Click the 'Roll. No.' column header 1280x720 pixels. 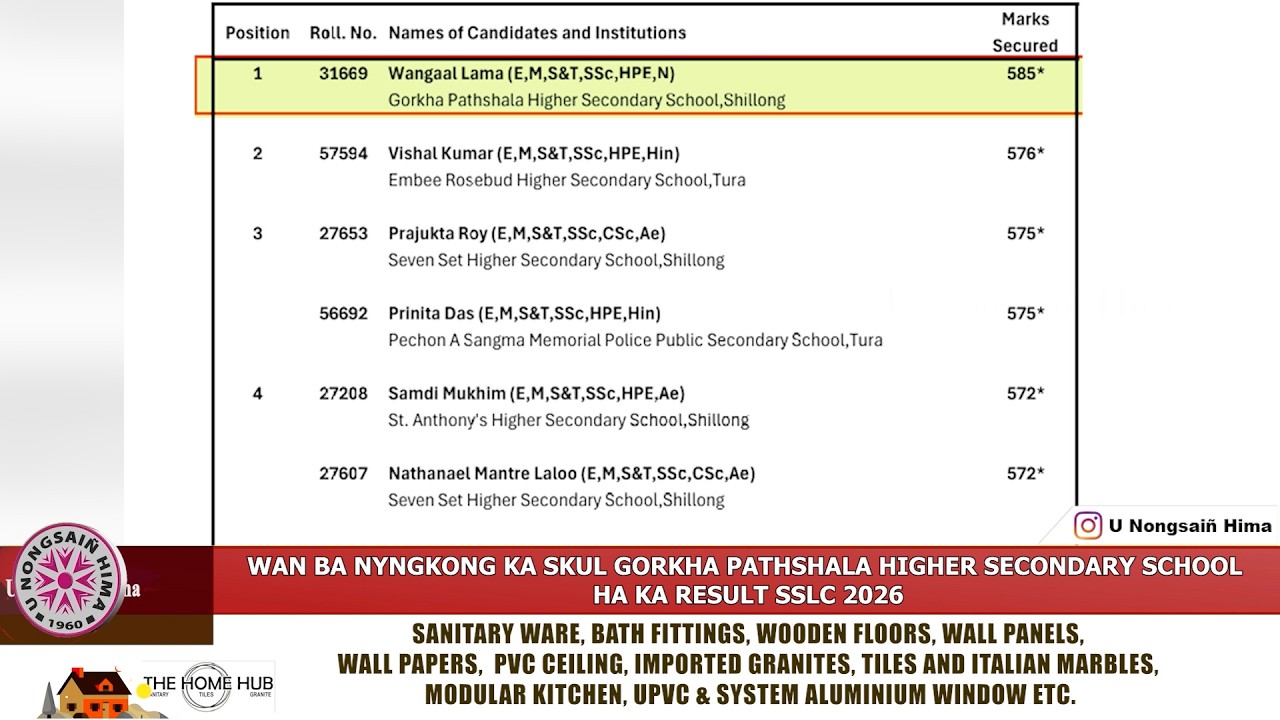(x=343, y=33)
